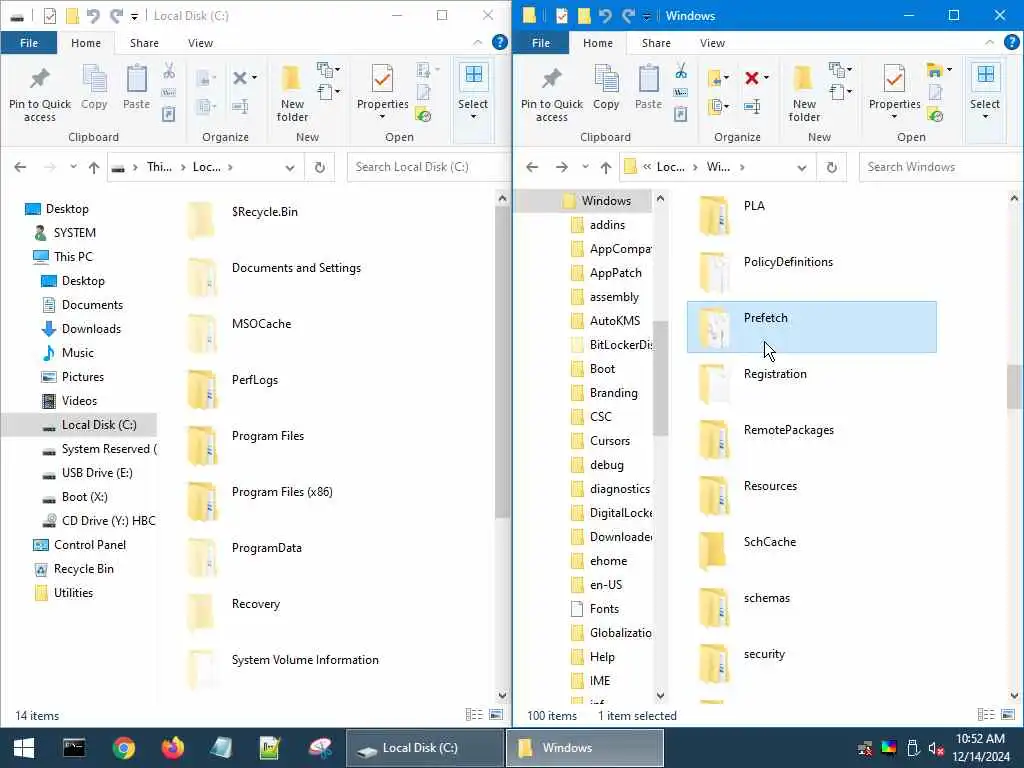The width and height of the screenshot is (1024, 768).
Task: Click Help question mark in Local Disk window
Action: (500, 42)
